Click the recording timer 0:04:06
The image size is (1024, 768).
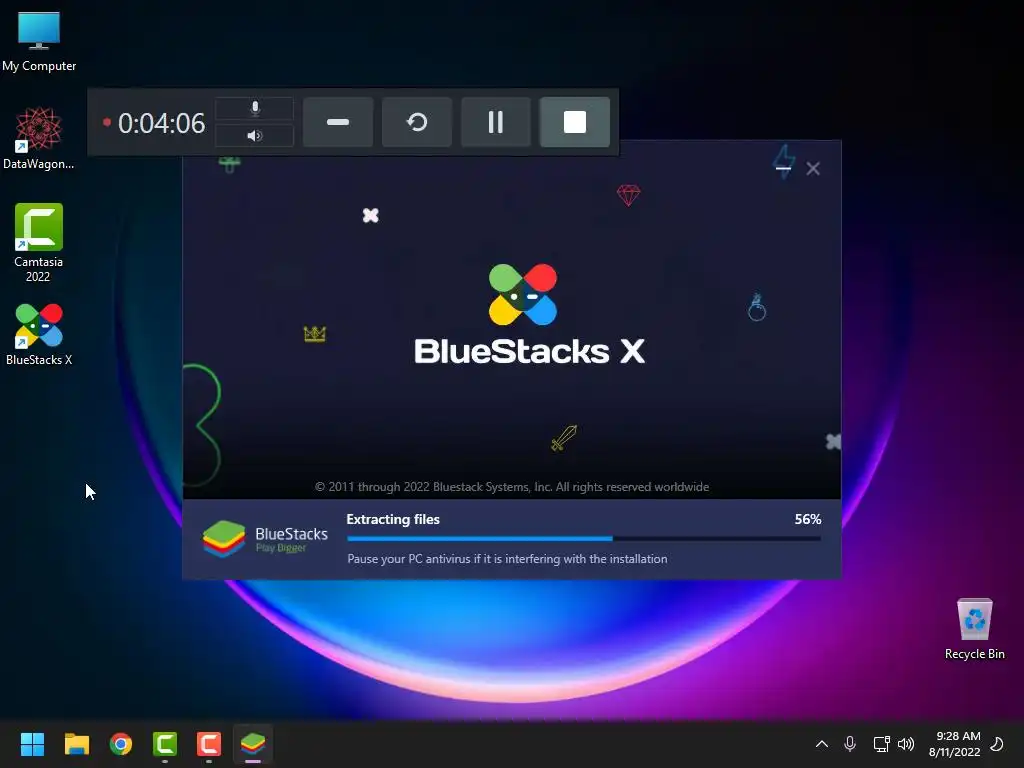[x=161, y=123]
